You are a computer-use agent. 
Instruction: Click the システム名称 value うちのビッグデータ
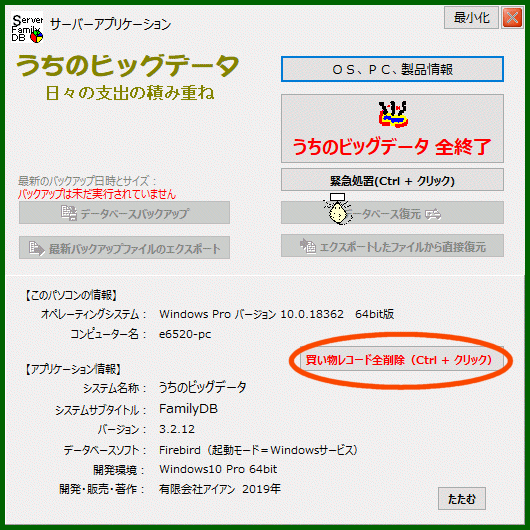click(x=203, y=387)
